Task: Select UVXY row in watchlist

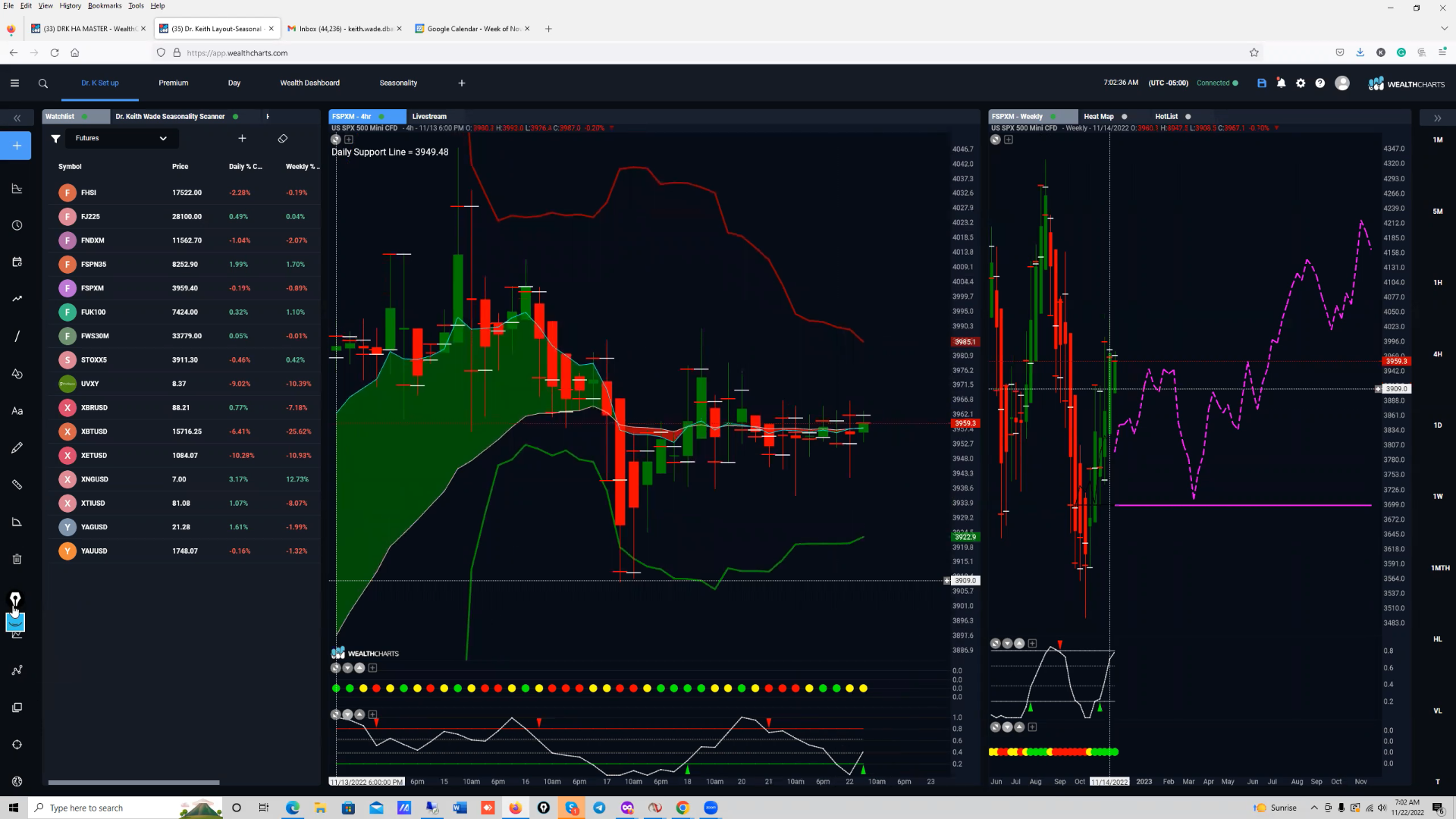Action: pos(184,384)
